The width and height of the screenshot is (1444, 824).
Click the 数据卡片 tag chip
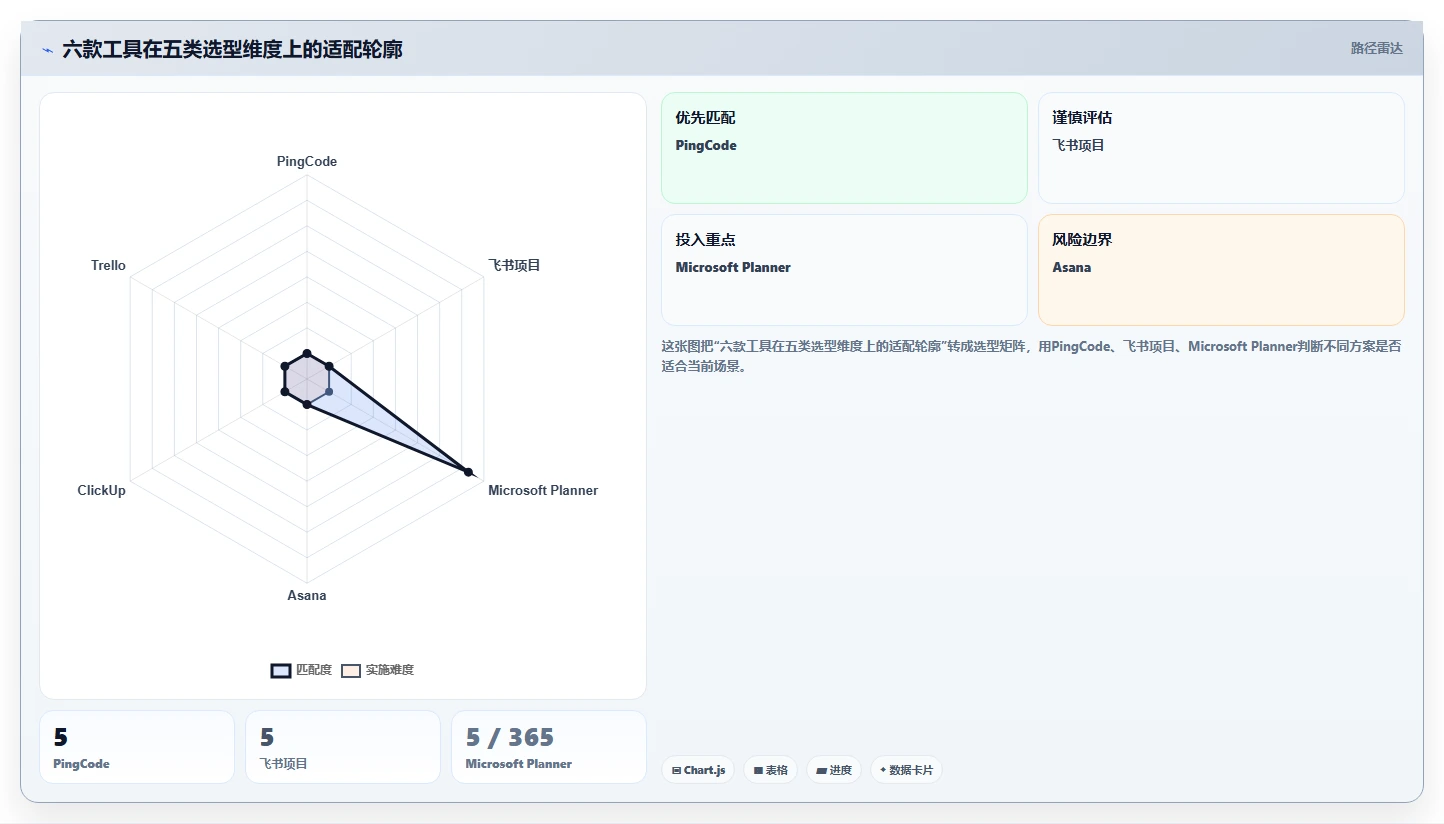906,770
